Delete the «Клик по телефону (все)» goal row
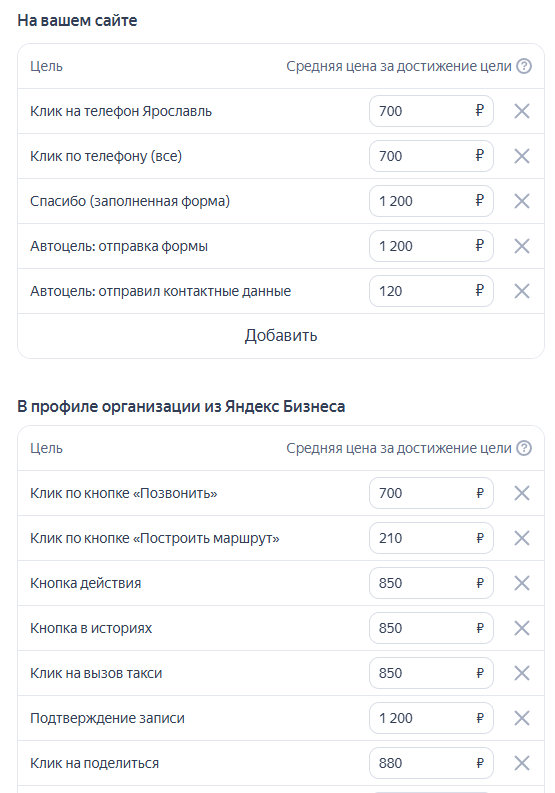The image size is (555, 793). click(522, 156)
